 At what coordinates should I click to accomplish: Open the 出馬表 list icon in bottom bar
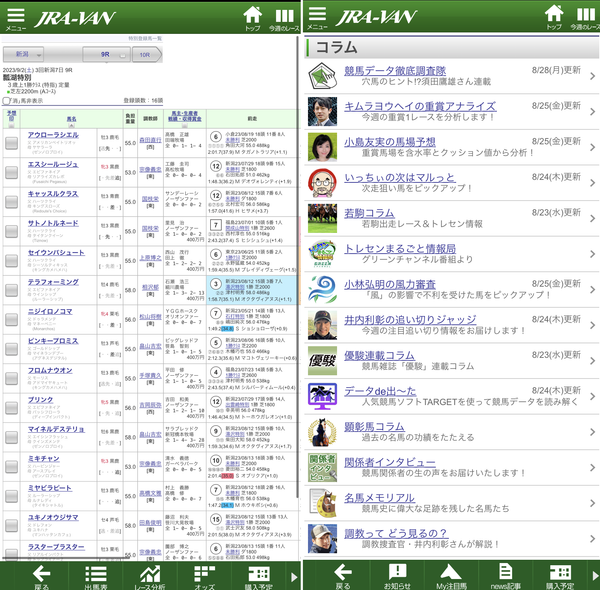point(96,576)
